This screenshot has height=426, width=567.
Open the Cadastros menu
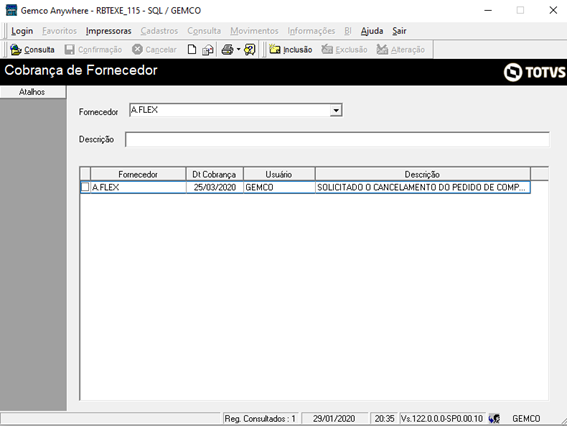tap(159, 31)
